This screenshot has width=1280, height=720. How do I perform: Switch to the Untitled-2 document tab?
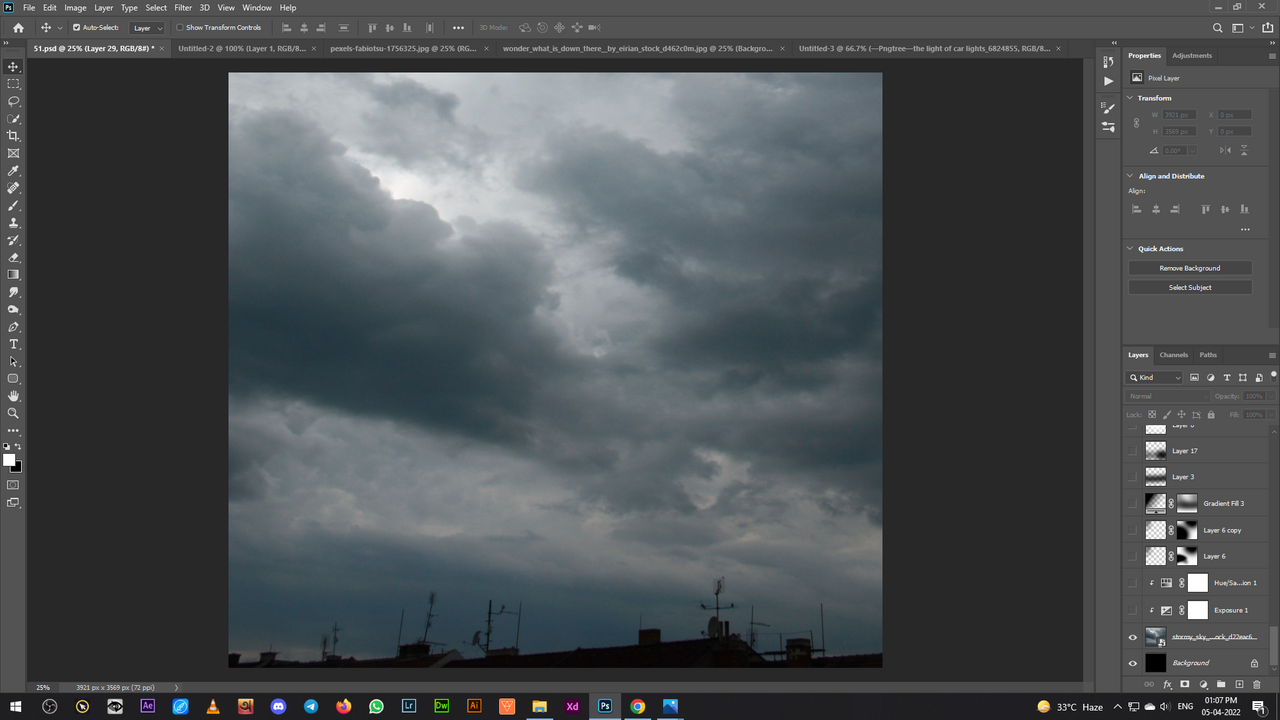pyautogui.click(x=242, y=48)
